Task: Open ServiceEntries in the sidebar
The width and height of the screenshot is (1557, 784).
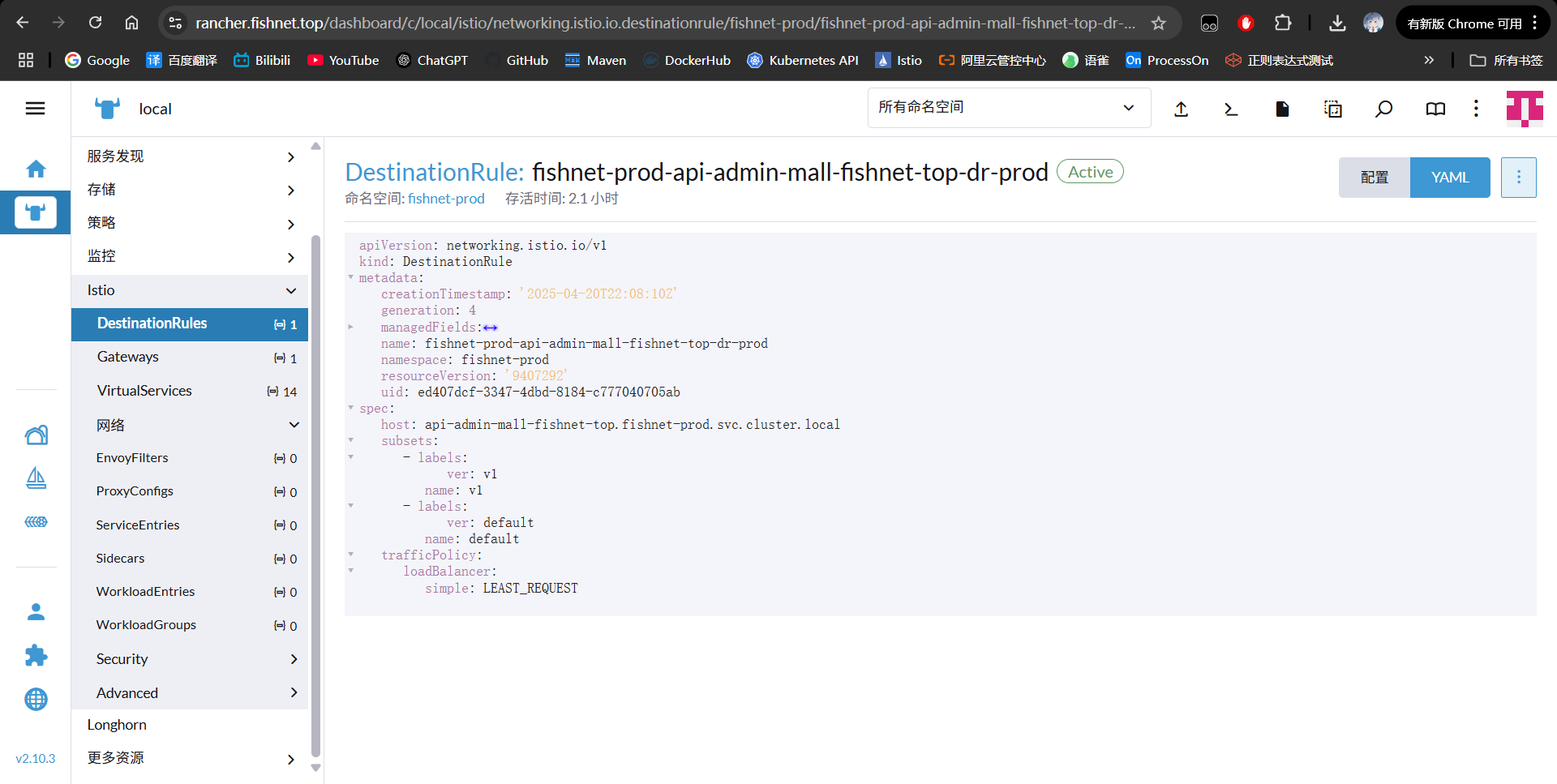Action: [190, 525]
